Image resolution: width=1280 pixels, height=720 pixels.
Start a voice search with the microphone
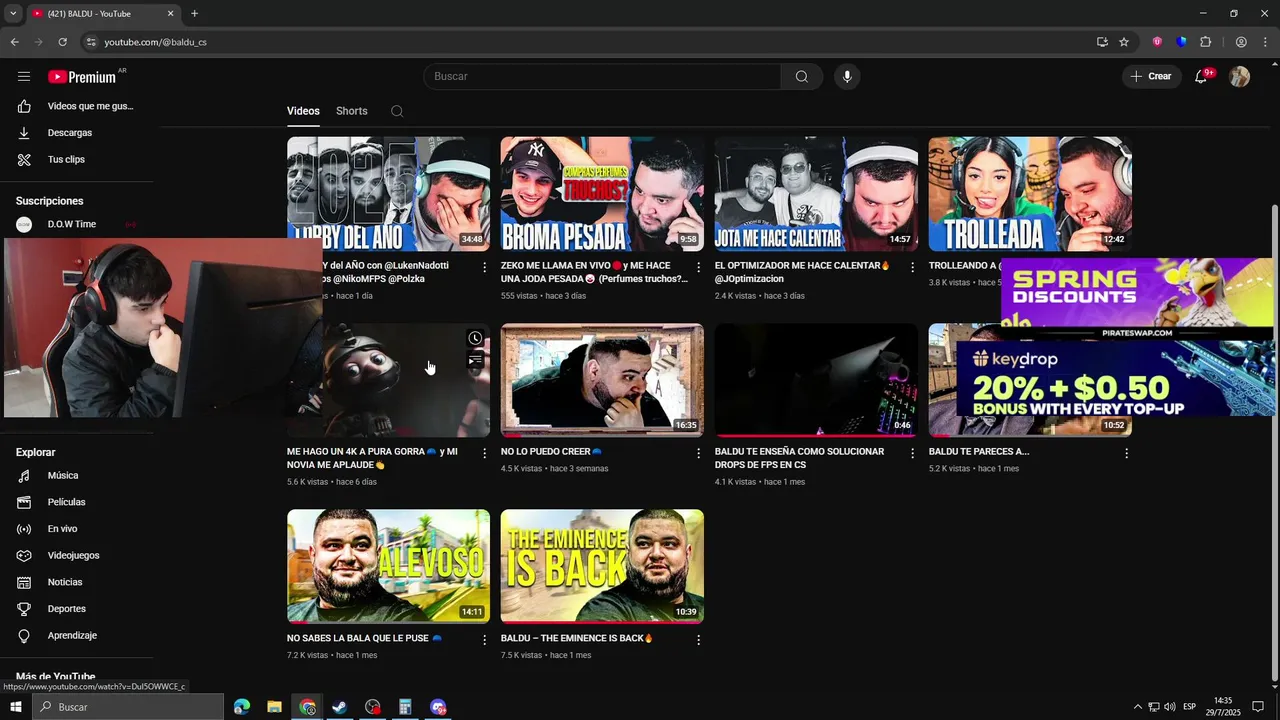pos(847,77)
